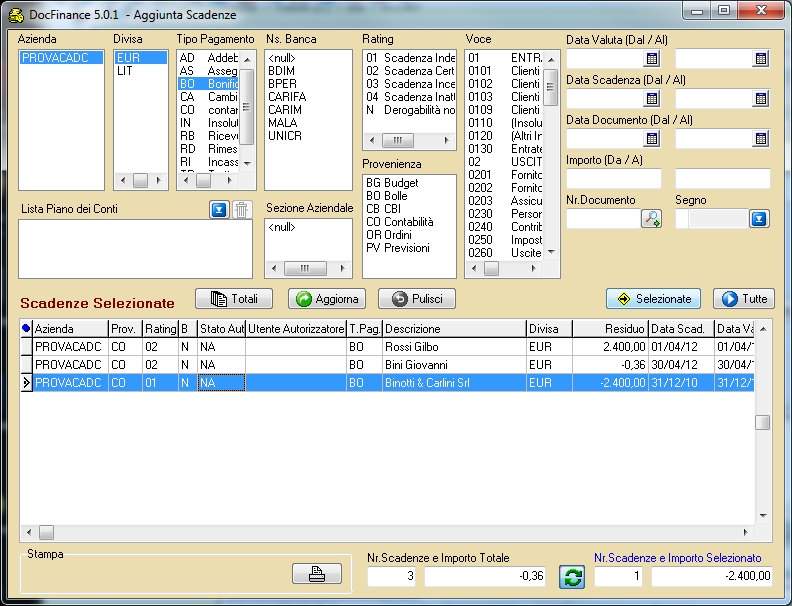The image size is (792, 606).
Task: Open calendar for Data Valuta start date
Action: click(x=652, y=59)
